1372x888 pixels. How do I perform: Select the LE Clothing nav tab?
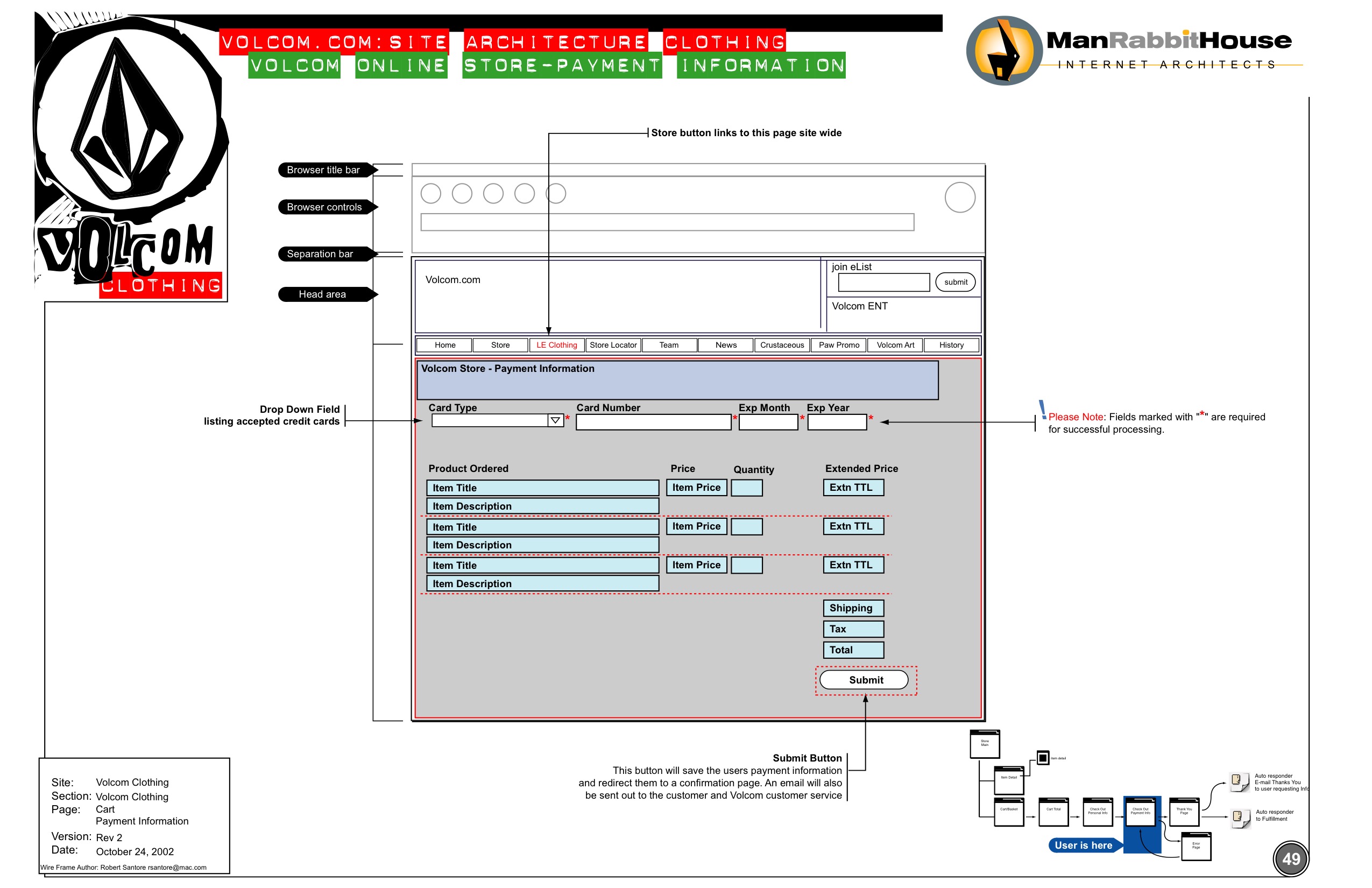[557, 346]
